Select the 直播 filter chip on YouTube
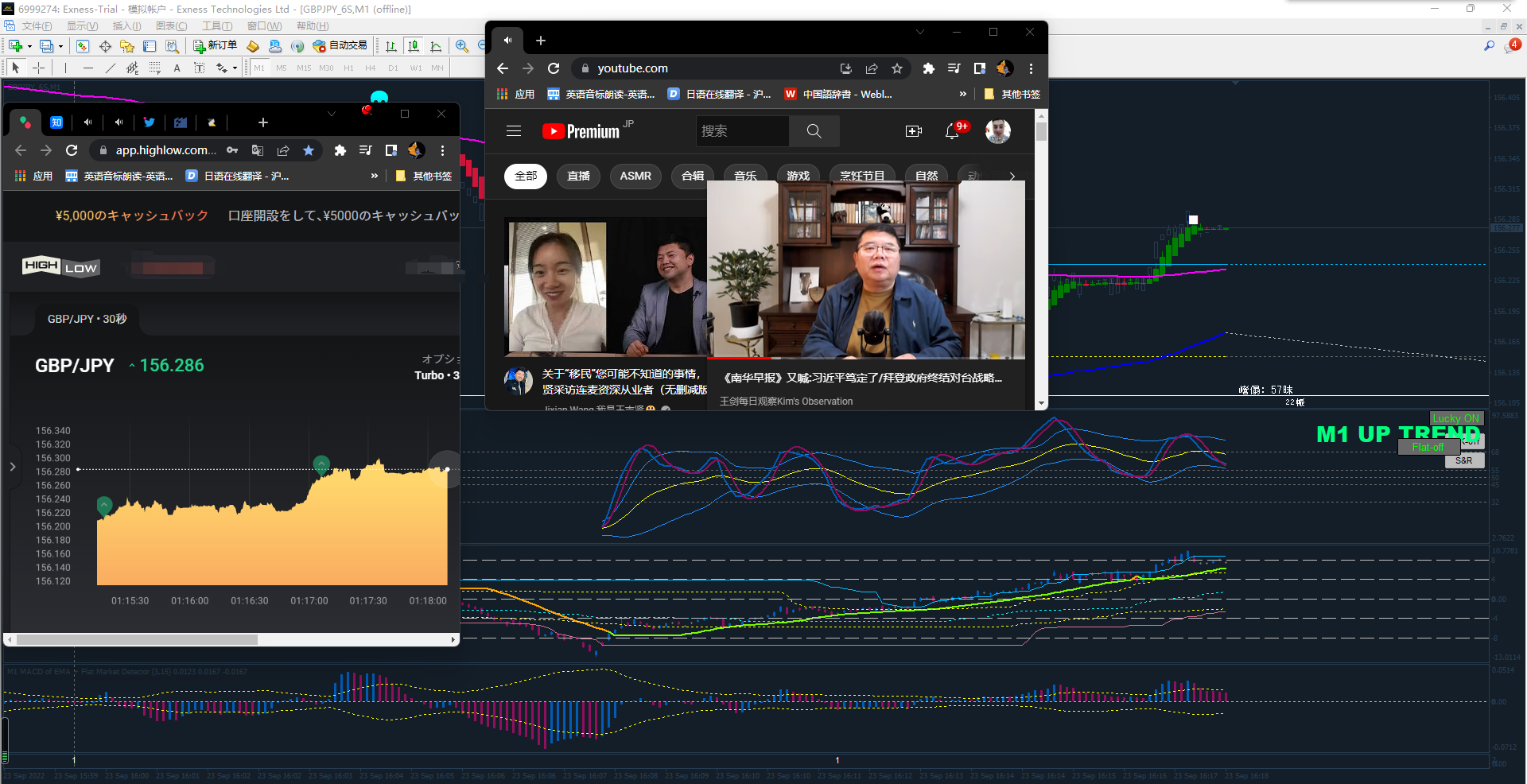Image resolution: width=1527 pixels, height=784 pixels. [x=579, y=176]
